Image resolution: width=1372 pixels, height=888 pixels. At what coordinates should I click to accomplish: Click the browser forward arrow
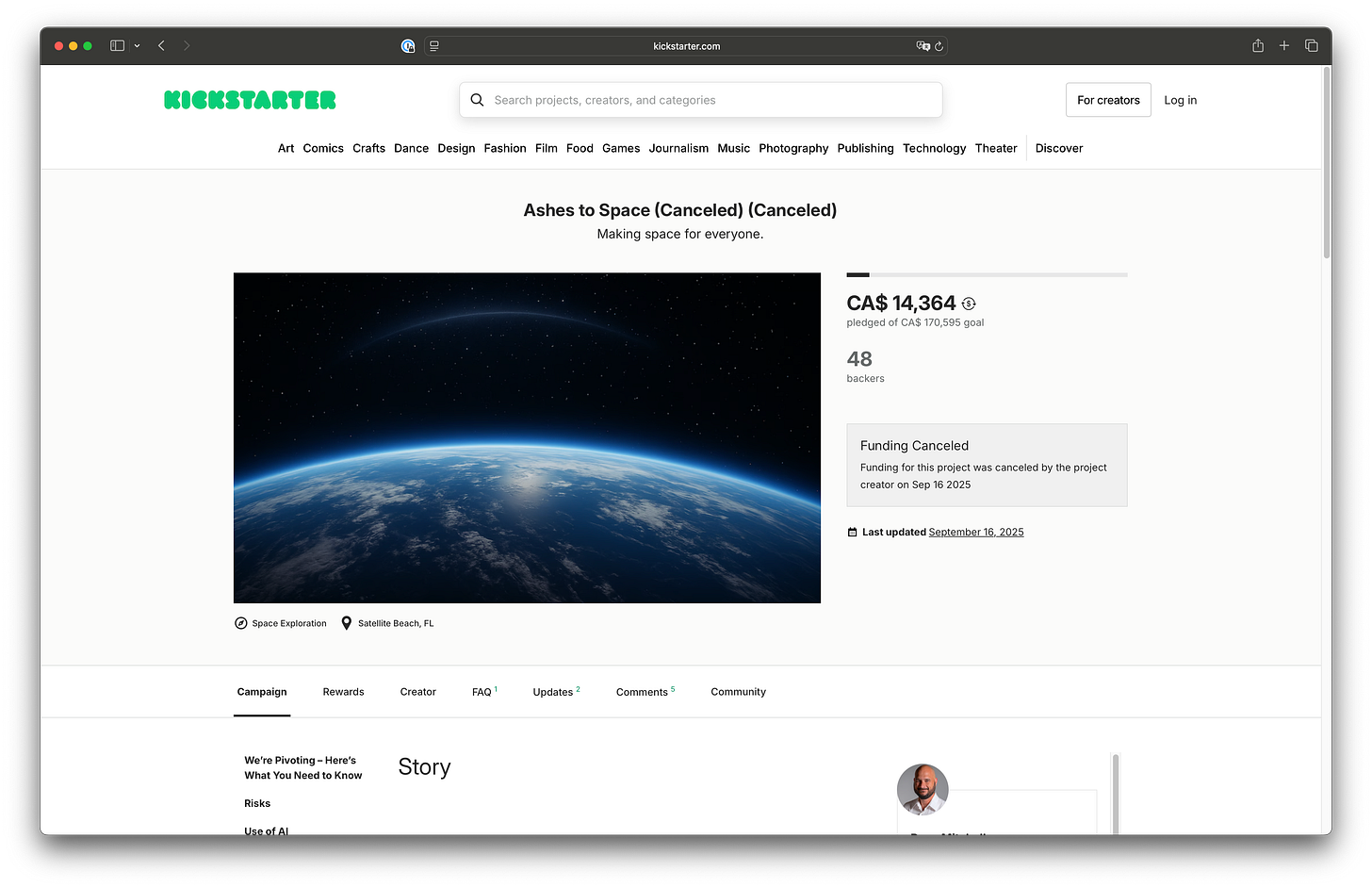[x=187, y=45]
